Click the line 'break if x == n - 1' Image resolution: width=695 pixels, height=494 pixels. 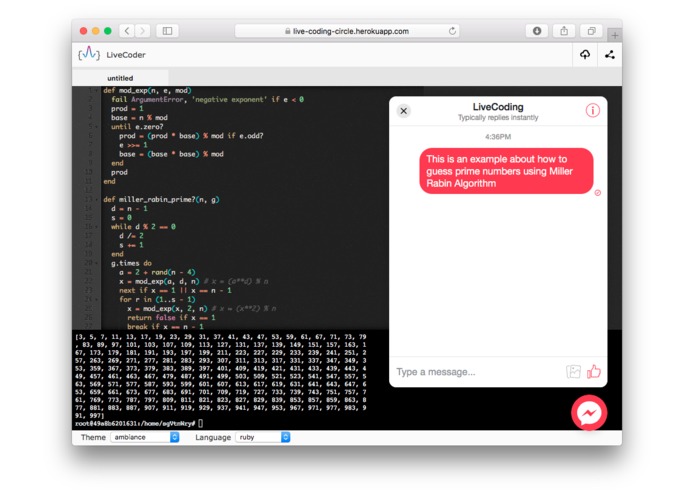[165, 327]
